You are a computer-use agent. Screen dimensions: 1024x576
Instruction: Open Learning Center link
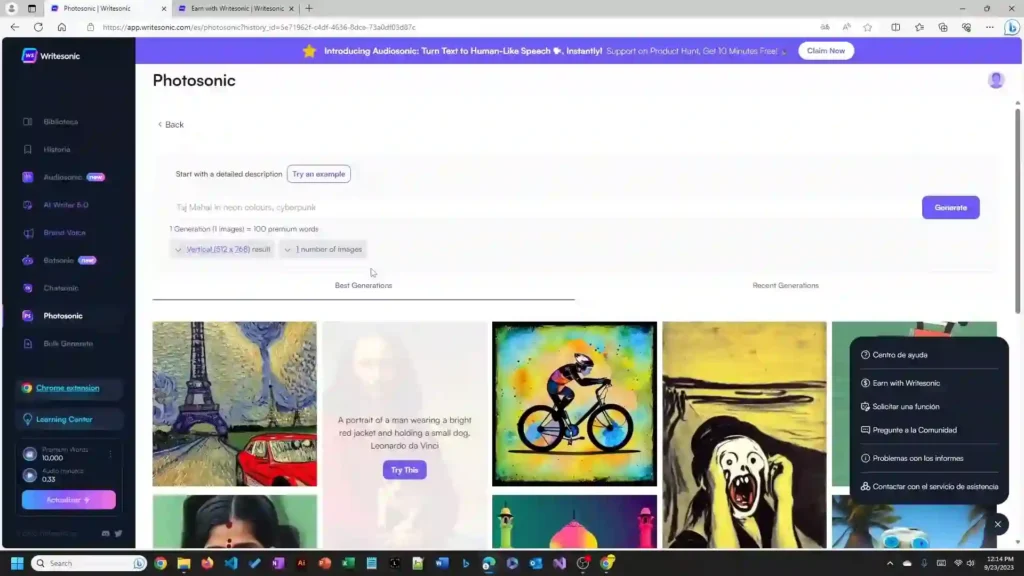click(x=64, y=419)
